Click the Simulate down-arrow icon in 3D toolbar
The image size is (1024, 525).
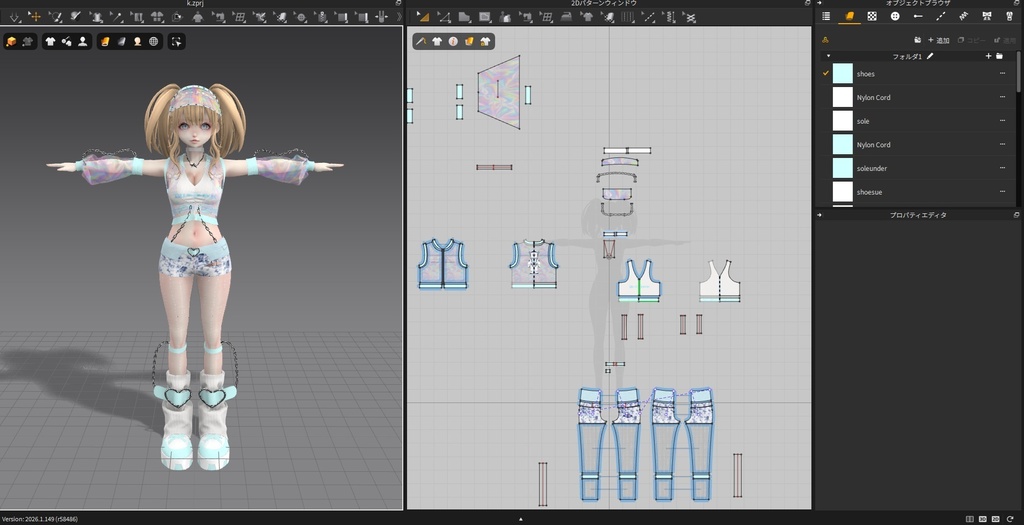(x=14, y=17)
